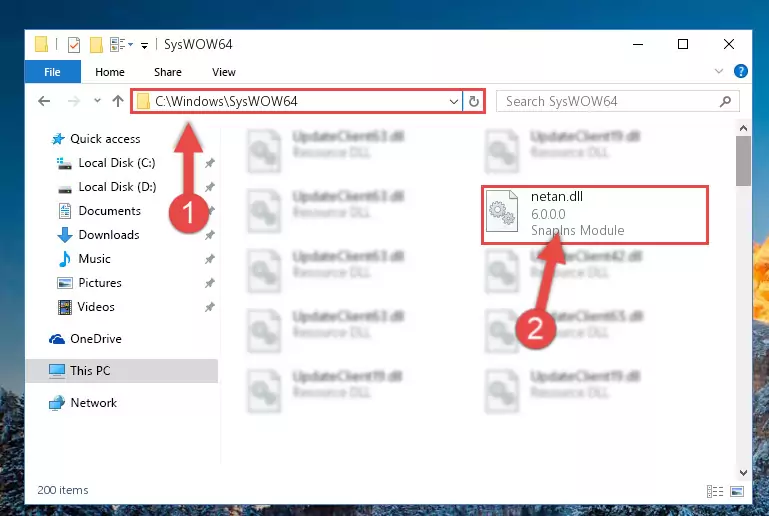This screenshot has width=769, height=516.
Task: Switch to large thumbnails view icon
Action: pyautogui.click(x=737, y=491)
